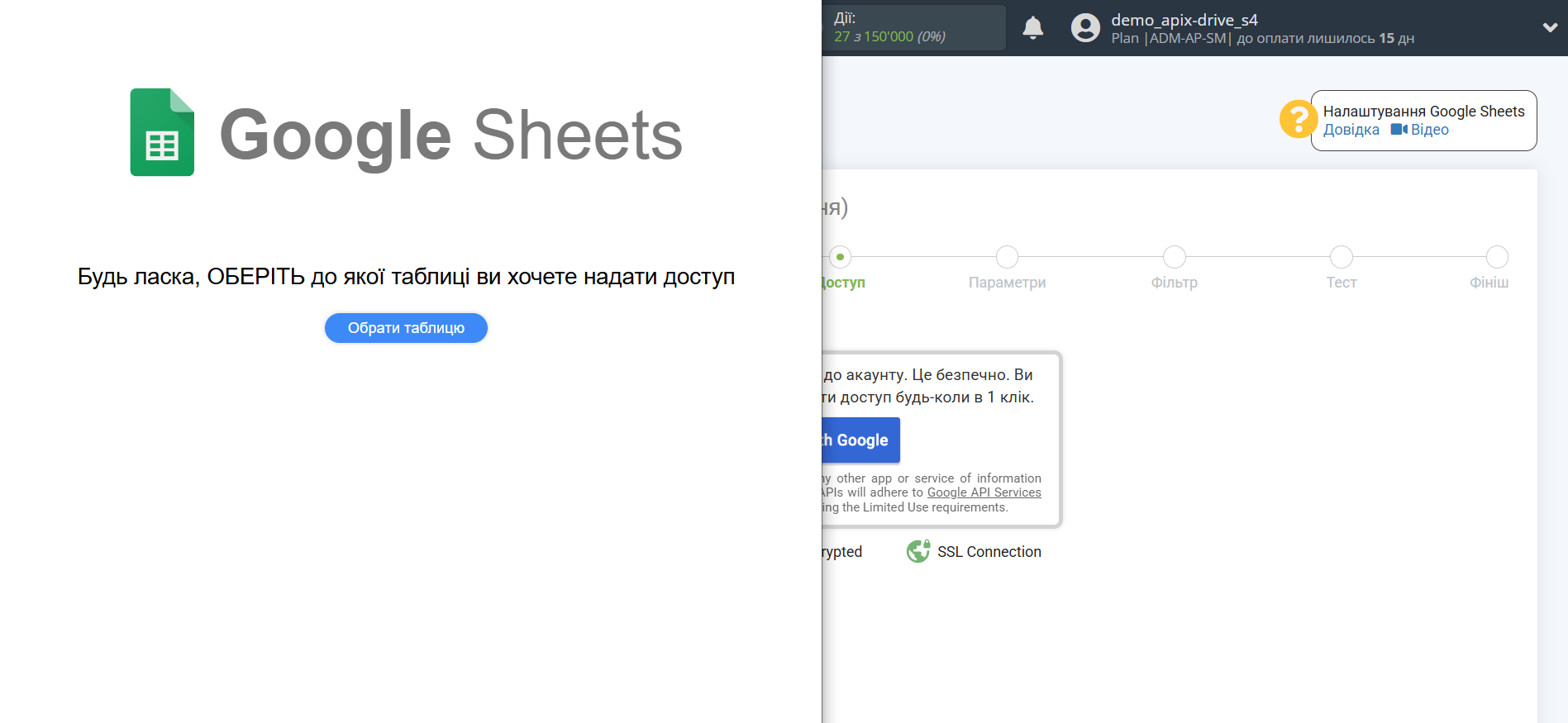
Task: Open the 'Відео' link
Action: [1429, 130]
